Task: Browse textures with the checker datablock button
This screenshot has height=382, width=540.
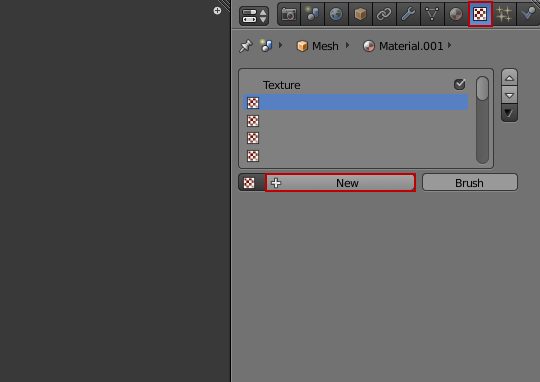Action: [251, 183]
